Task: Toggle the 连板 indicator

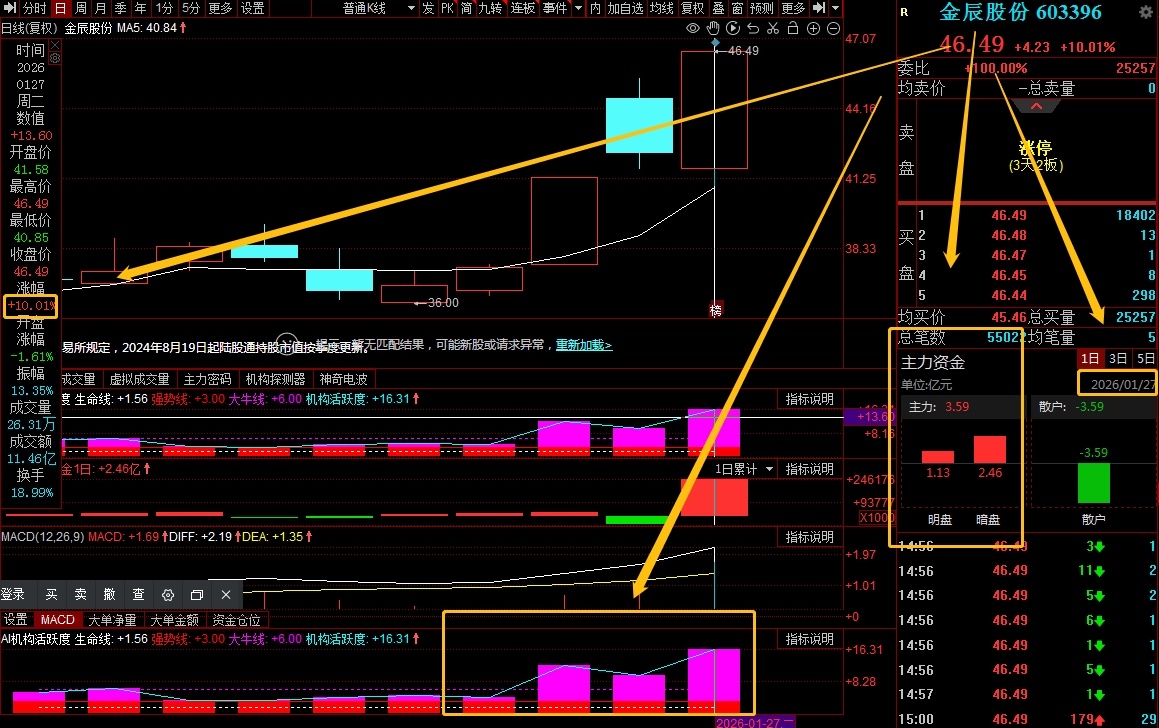Action: pyautogui.click(x=523, y=8)
